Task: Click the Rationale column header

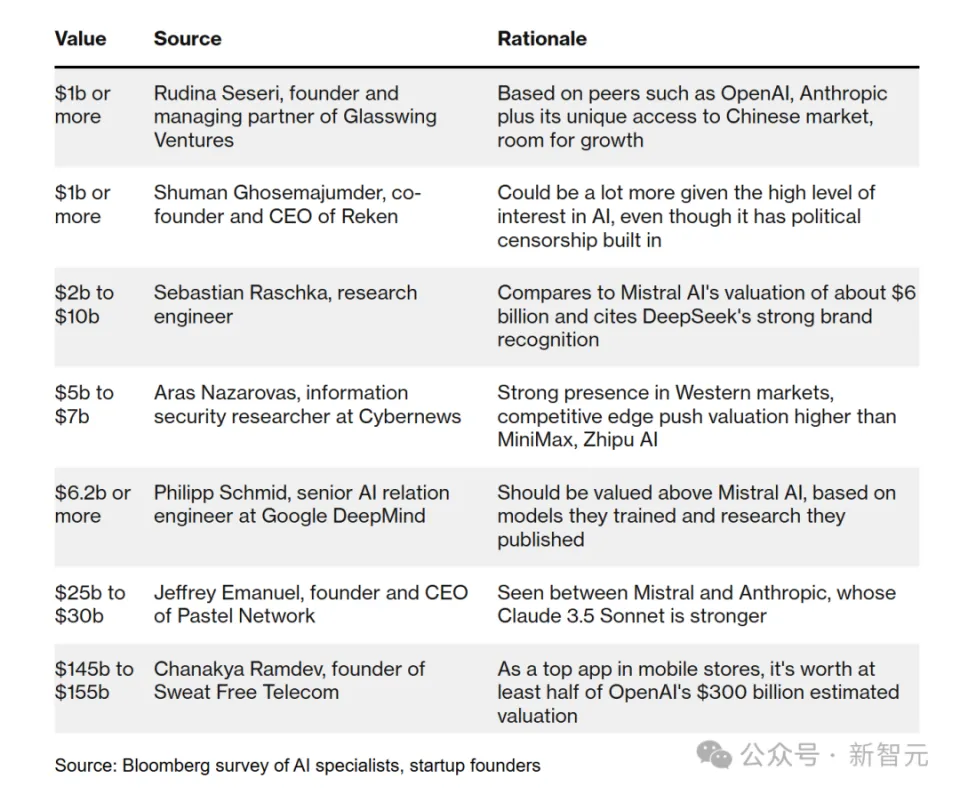Action: [542, 39]
